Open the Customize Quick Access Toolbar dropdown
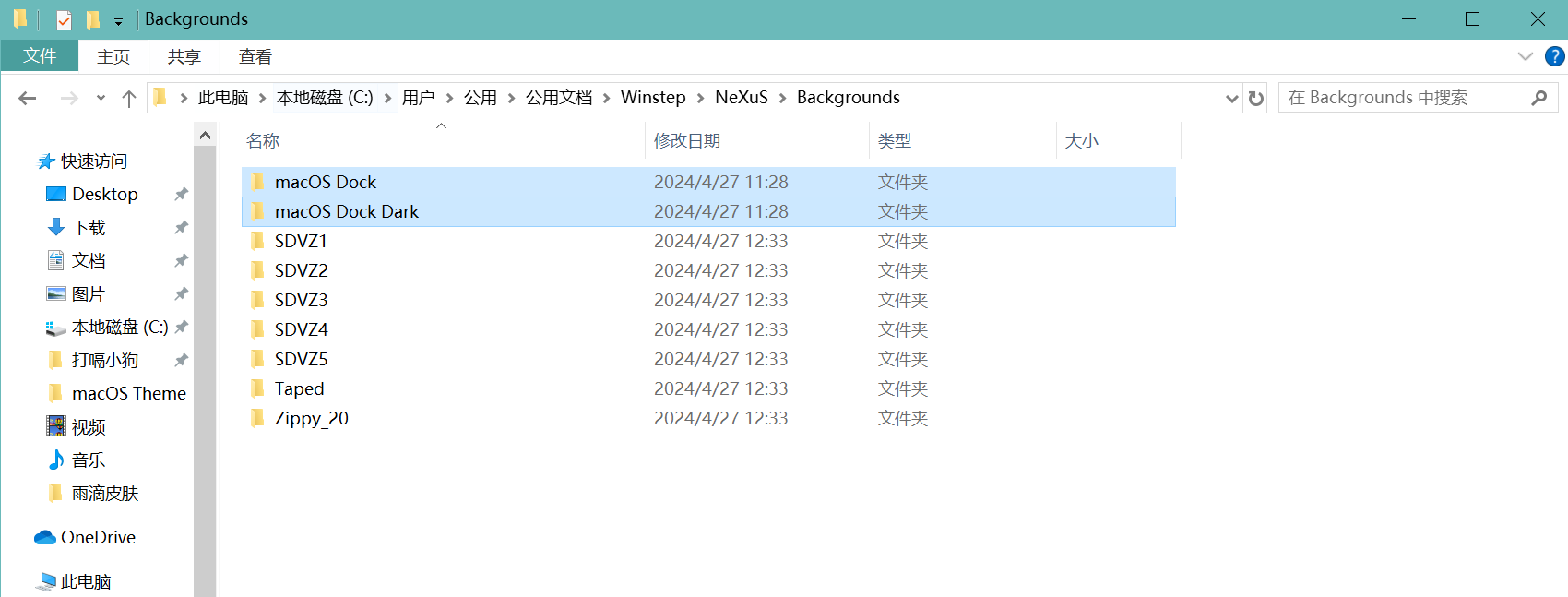1568x597 pixels. [x=118, y=21]
